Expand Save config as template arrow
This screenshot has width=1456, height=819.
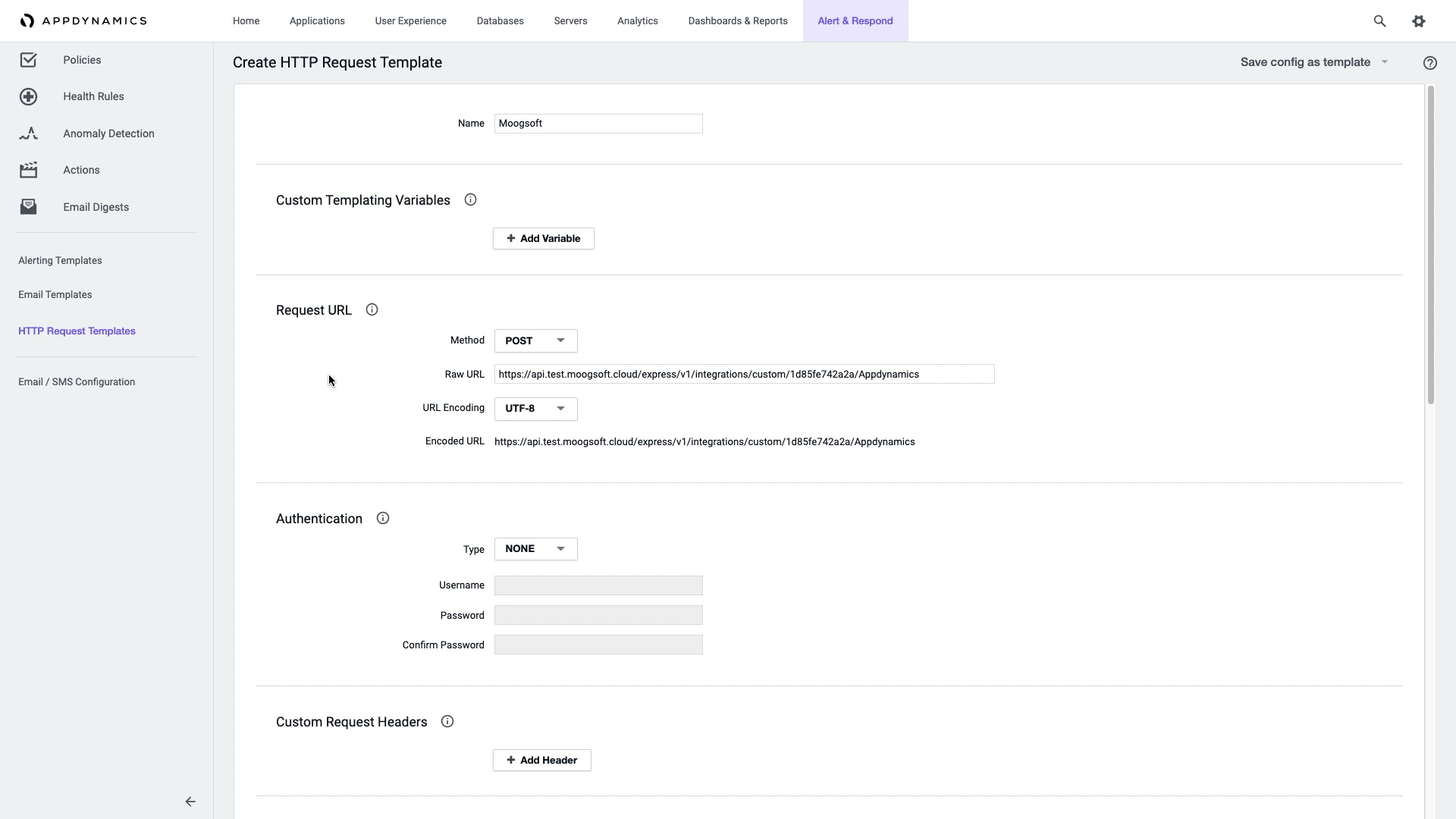pos(1384,62)
